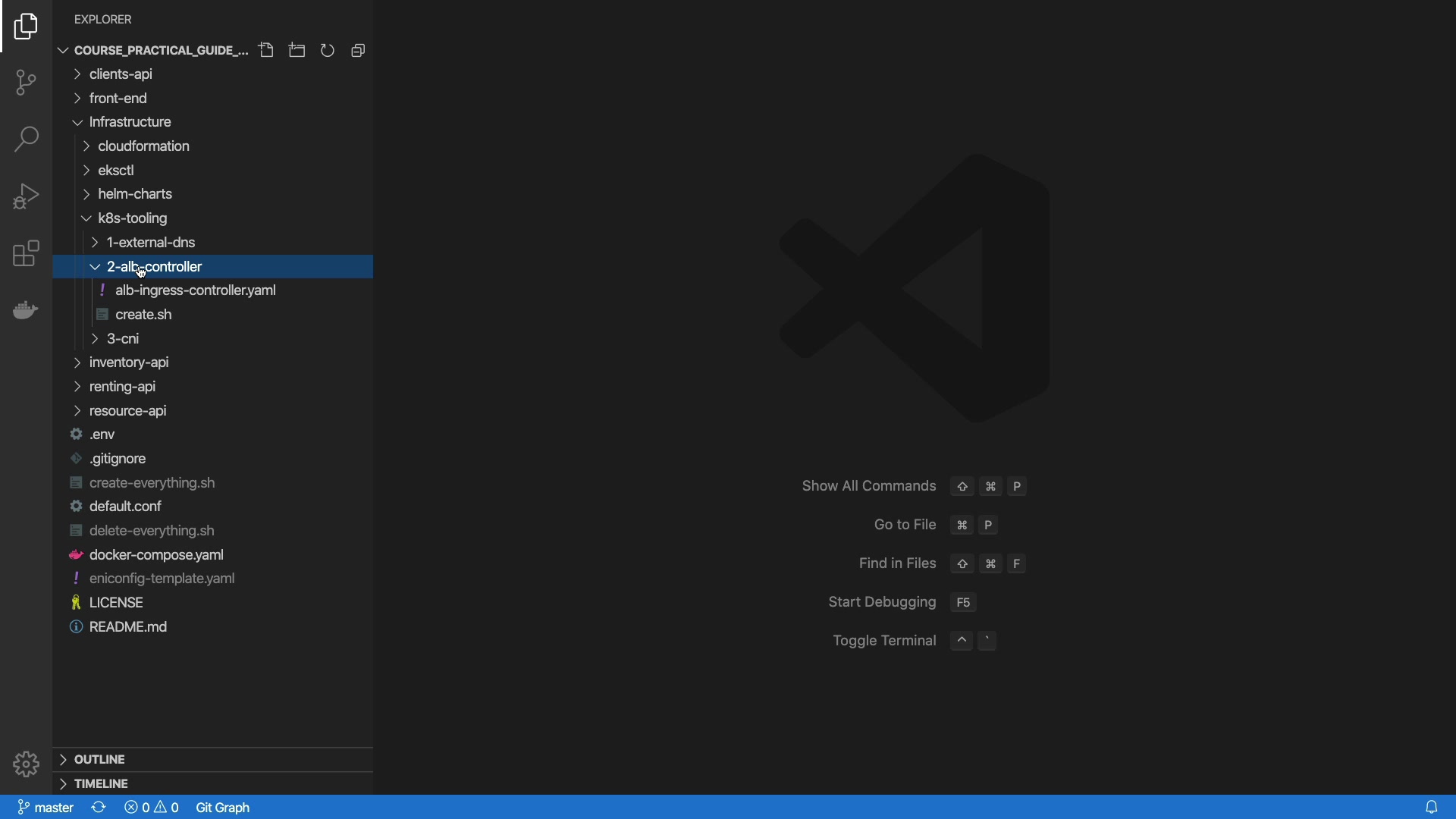Open the Manage gear settings menu
Viewport: 1456px width, 819px height.
[26, 764]
